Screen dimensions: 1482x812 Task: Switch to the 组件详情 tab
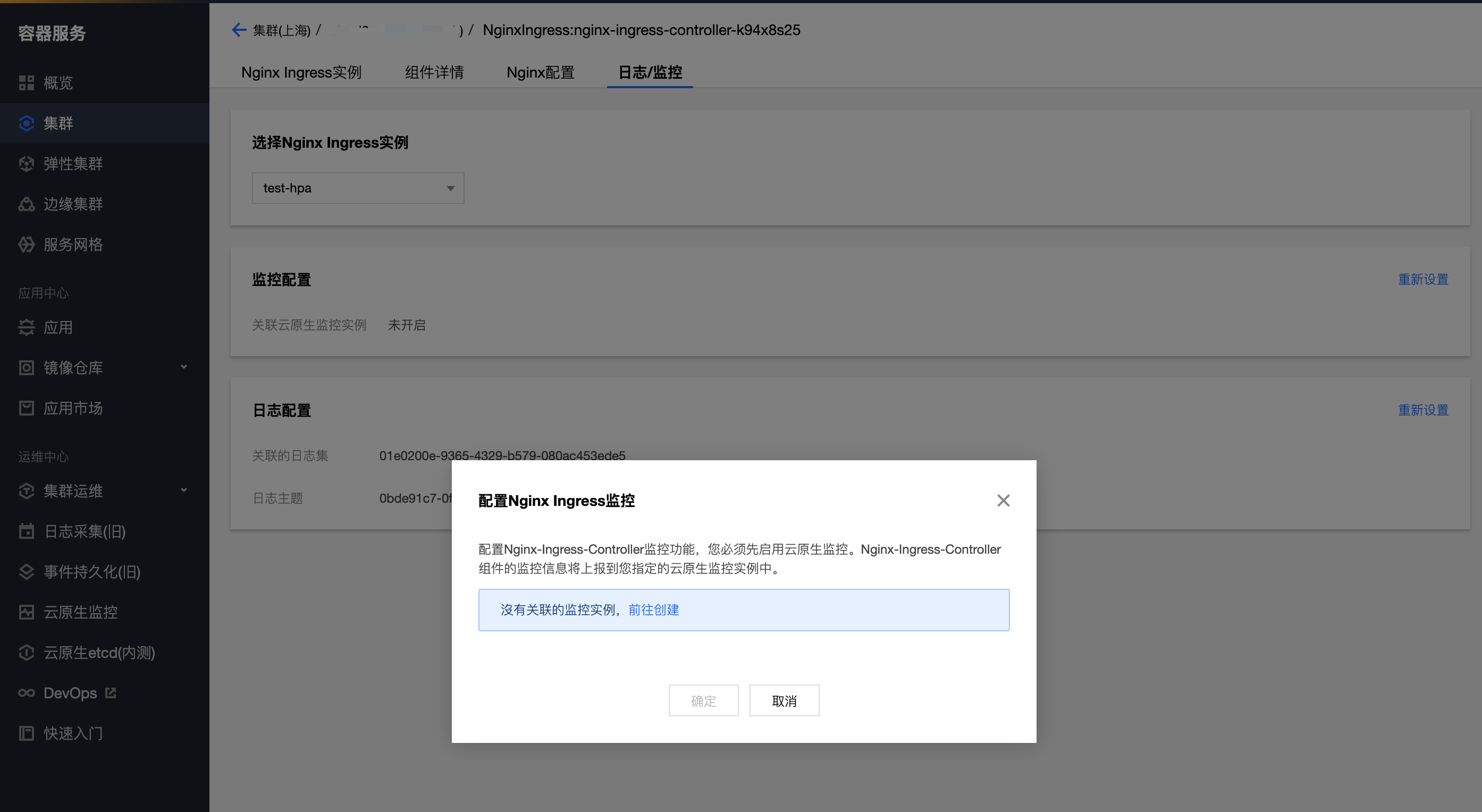(x=434, y=72)
